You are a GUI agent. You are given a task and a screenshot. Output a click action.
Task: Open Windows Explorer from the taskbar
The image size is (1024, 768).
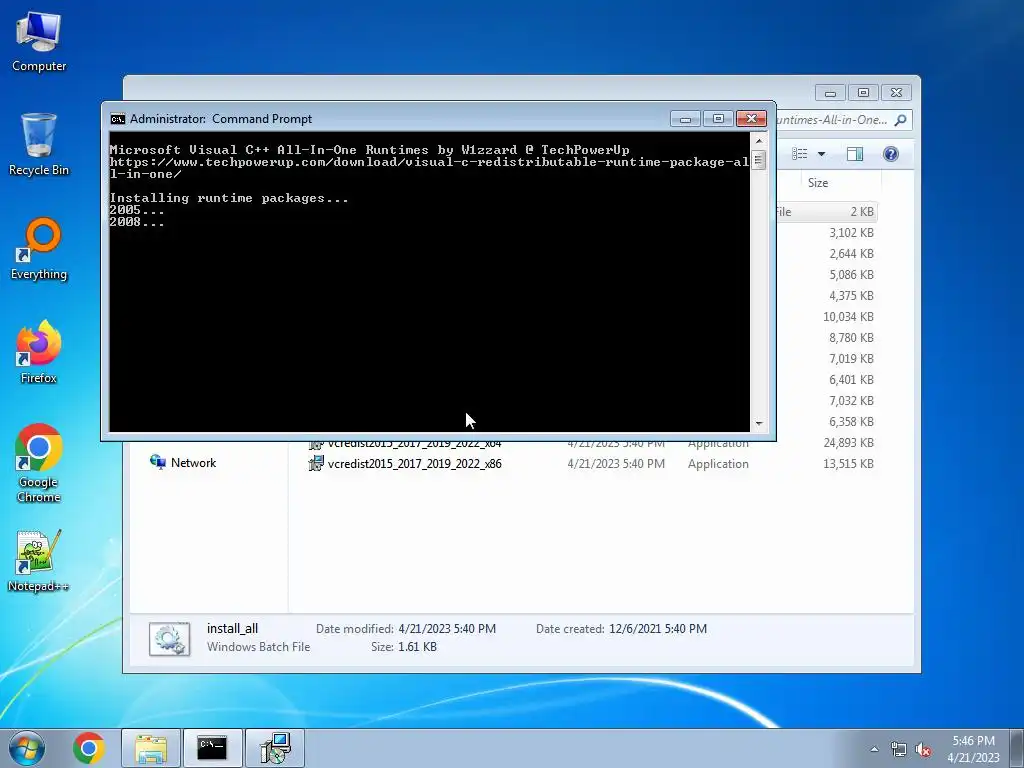(151, 748)
